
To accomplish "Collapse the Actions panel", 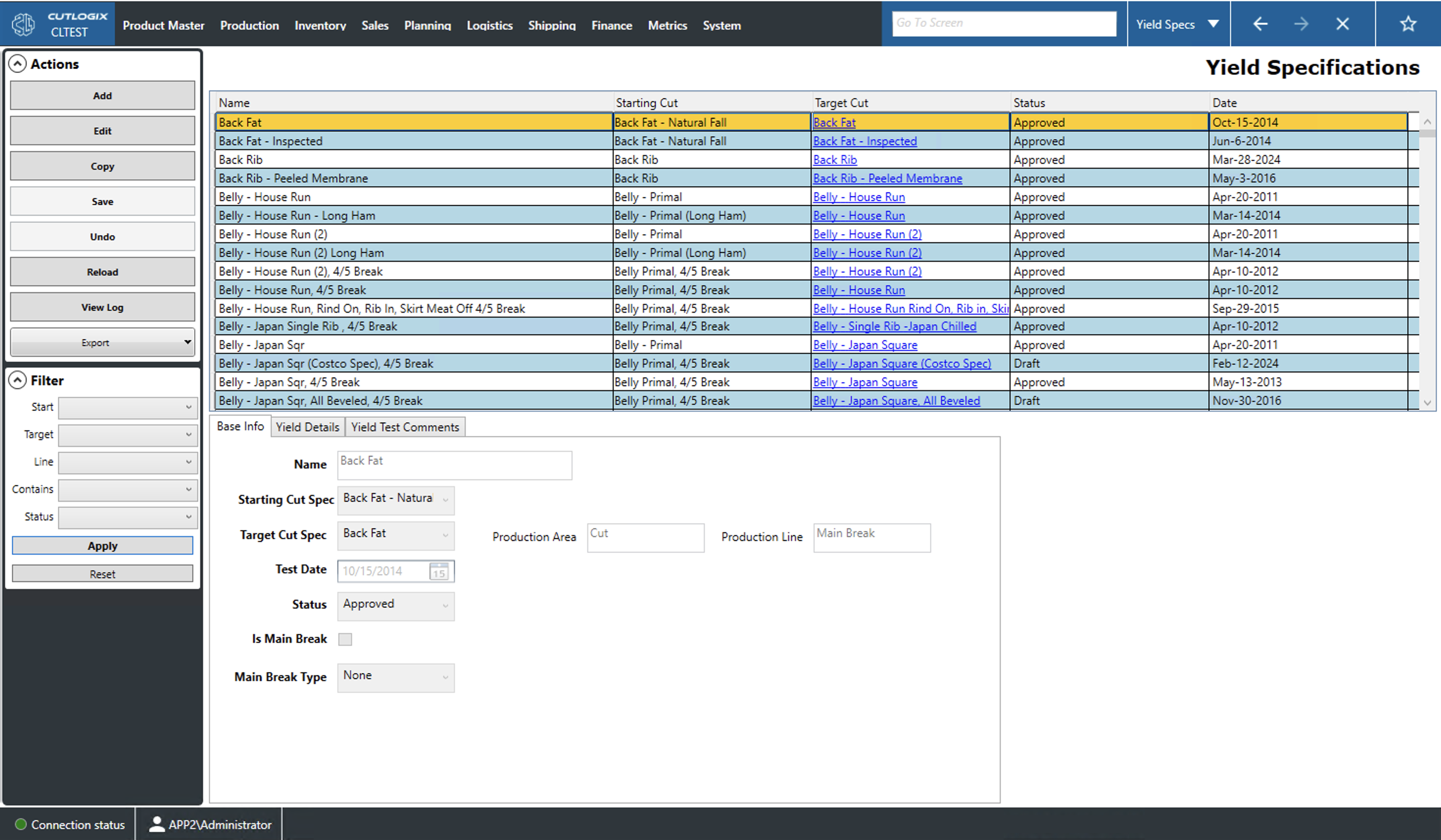I will 18,64.
